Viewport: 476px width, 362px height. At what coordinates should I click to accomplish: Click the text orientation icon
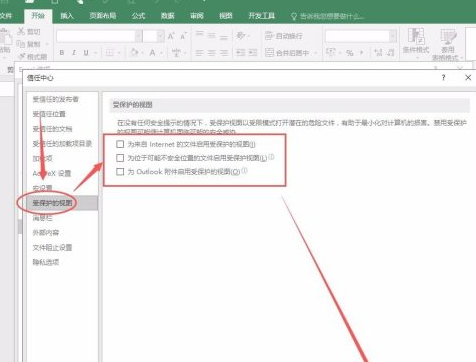pos(241,35)
